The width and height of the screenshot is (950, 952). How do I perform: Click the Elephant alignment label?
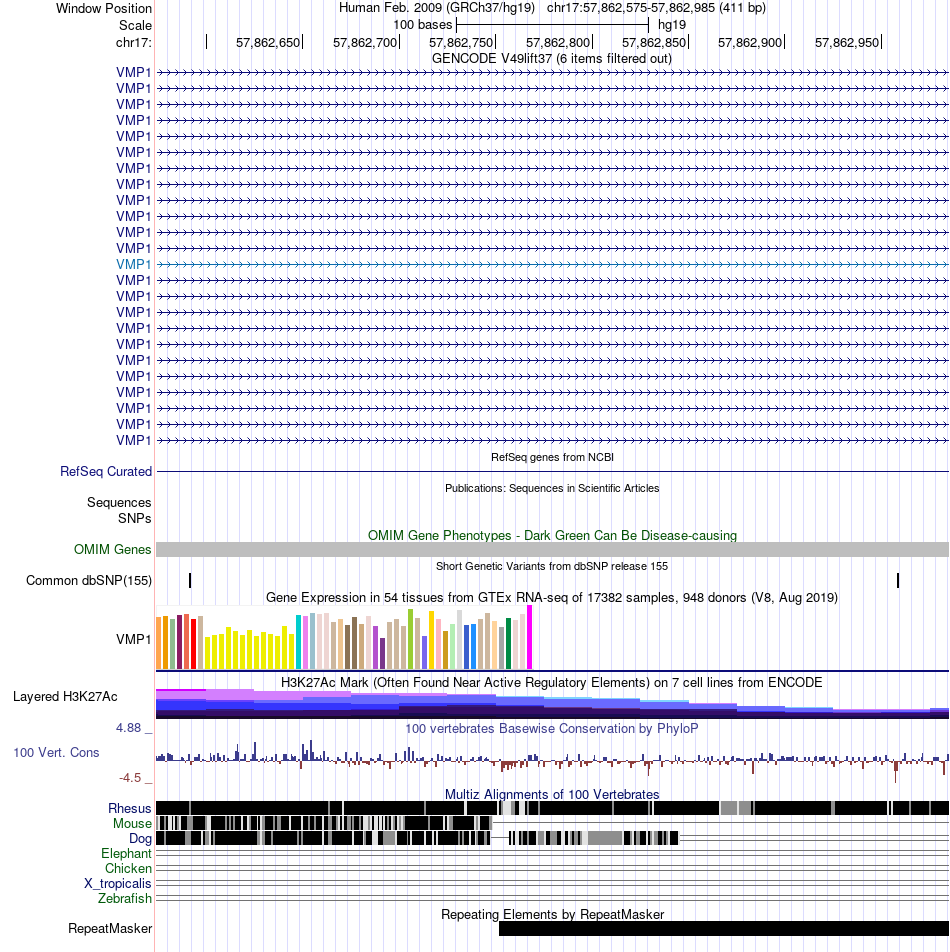click(126, 853)
